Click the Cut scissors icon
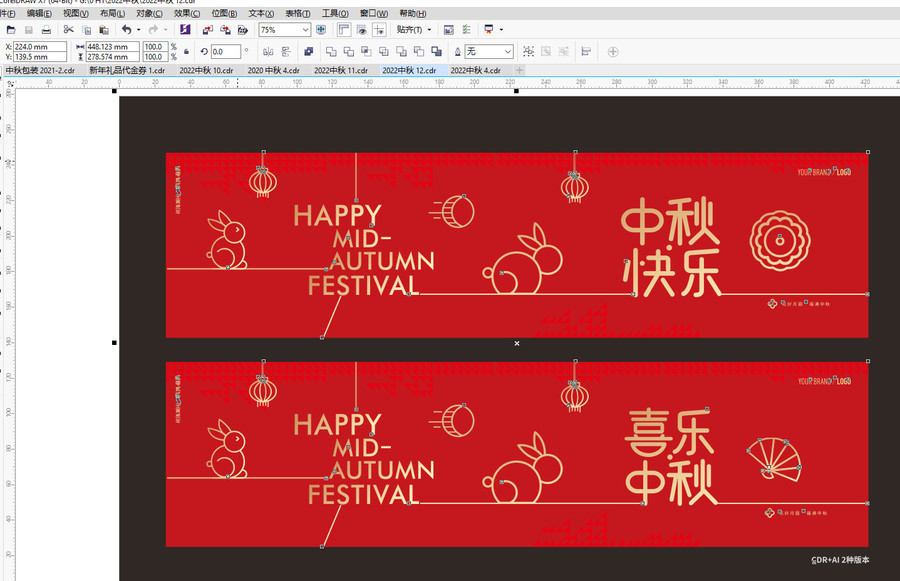The width and height of the screenshot is (900, 581). pyautogui.click(x=68, y=30)
